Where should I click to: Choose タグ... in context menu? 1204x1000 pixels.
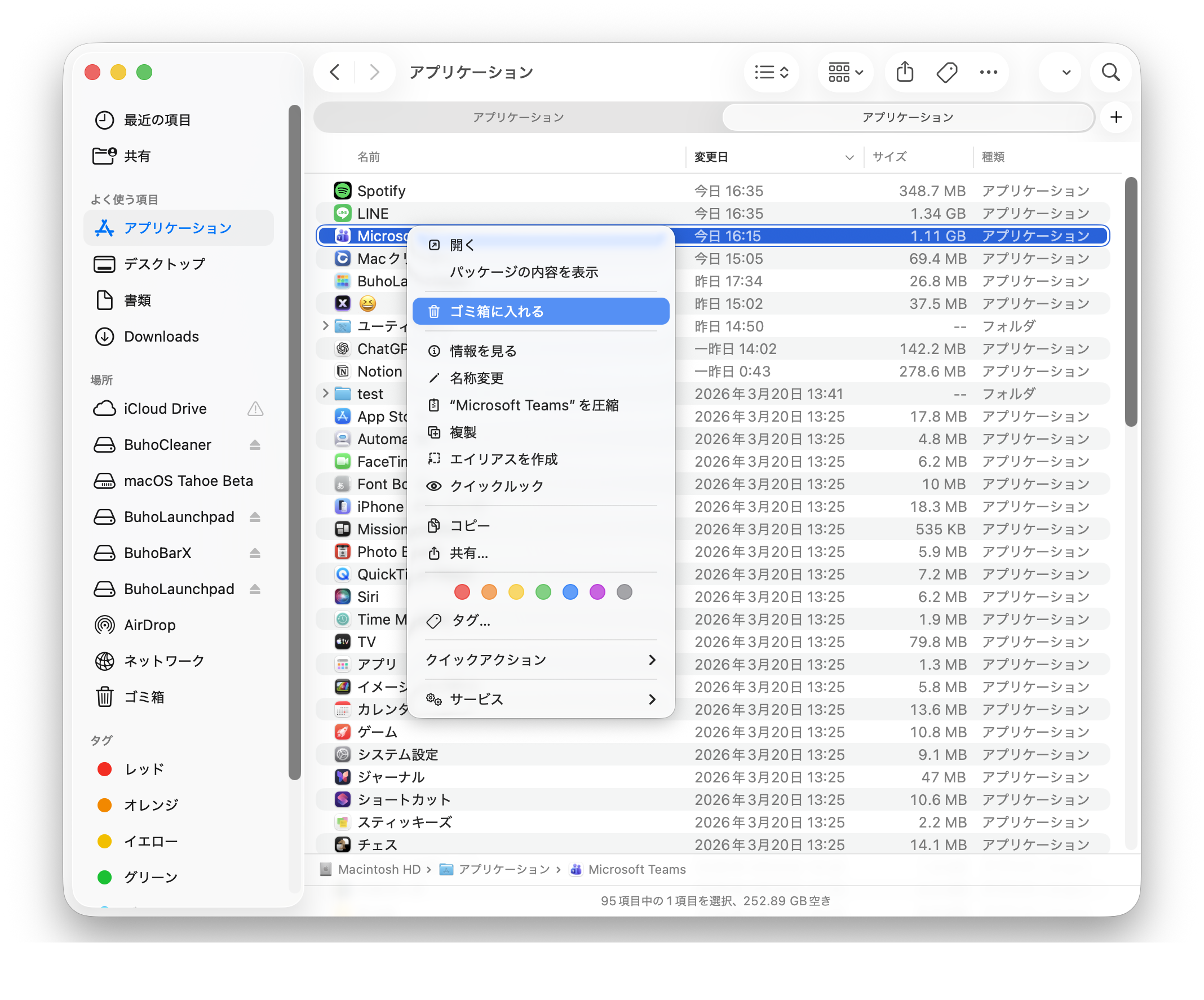pyautogui.click(x=541, y=621)
